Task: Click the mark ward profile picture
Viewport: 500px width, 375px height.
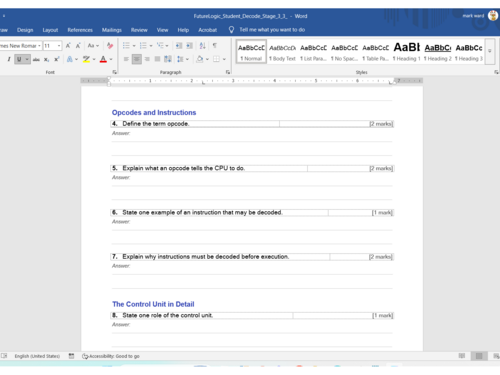Action: (x=493, y=15)
